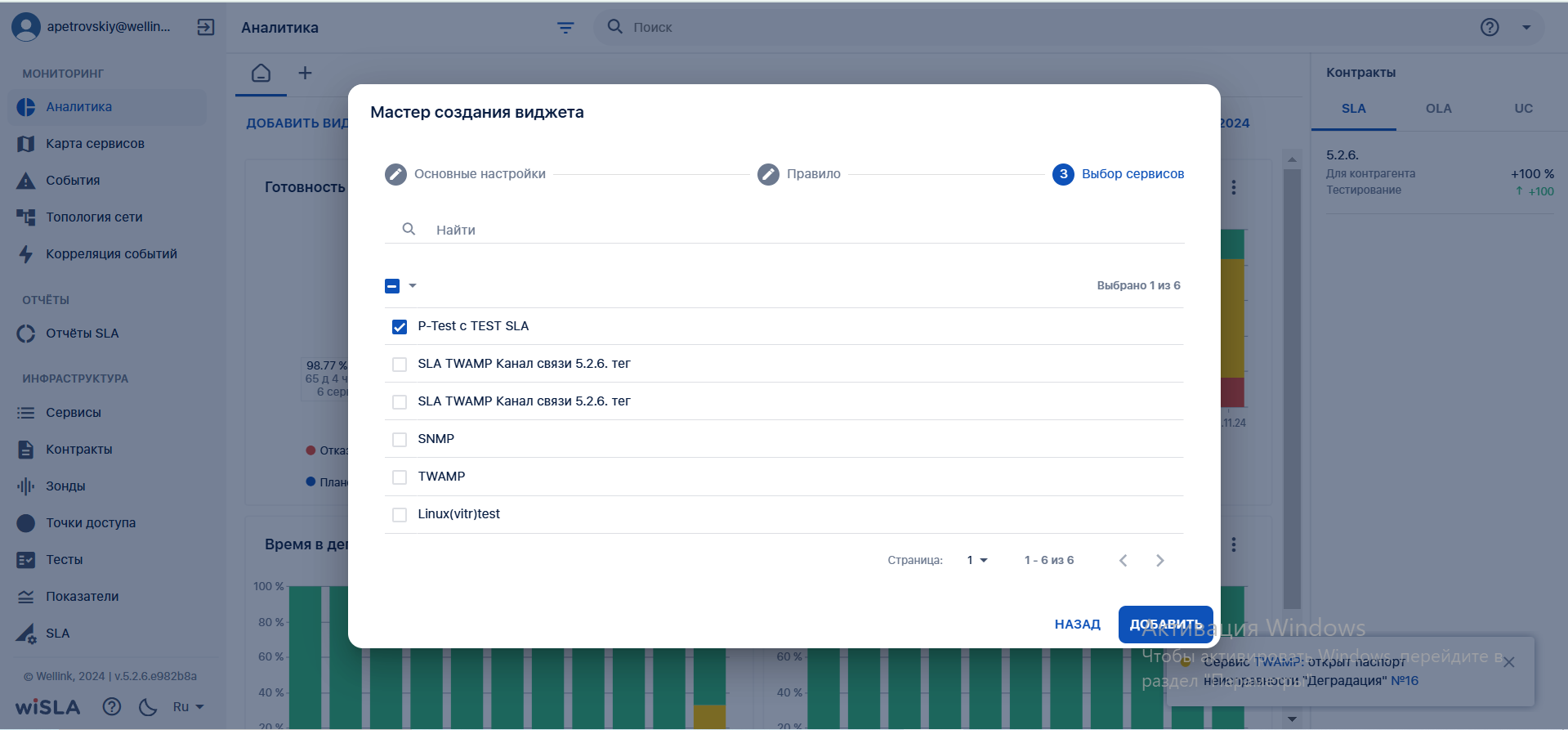Open Топология сети icon
The width and height of the screenshot is (1568, 730).
pyautogui.click(x=26, y=217)
